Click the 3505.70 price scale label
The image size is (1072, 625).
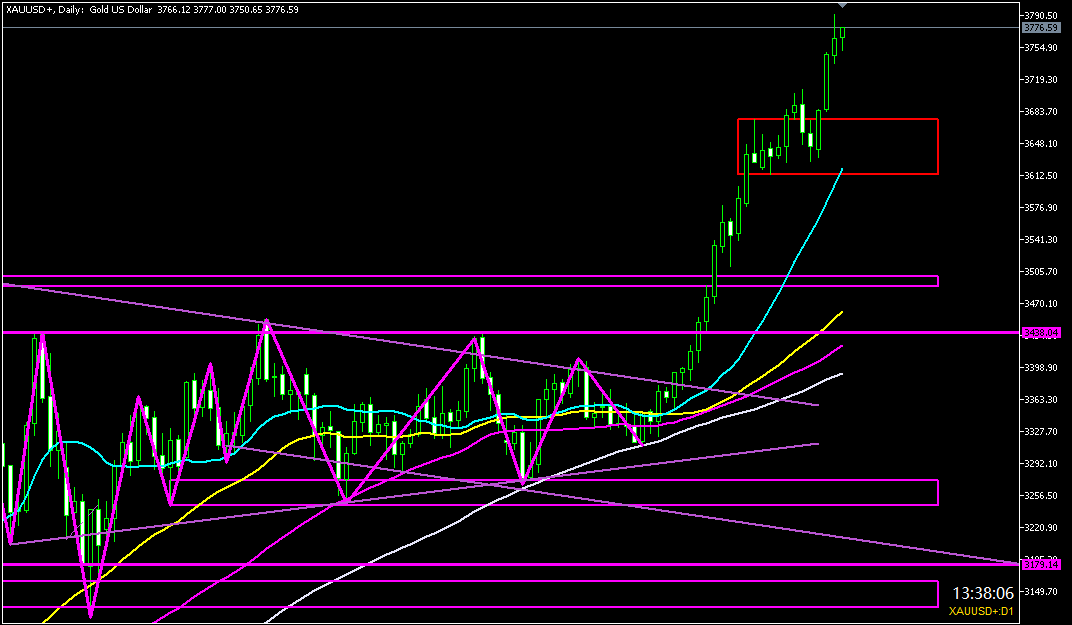coord(1041,272)
